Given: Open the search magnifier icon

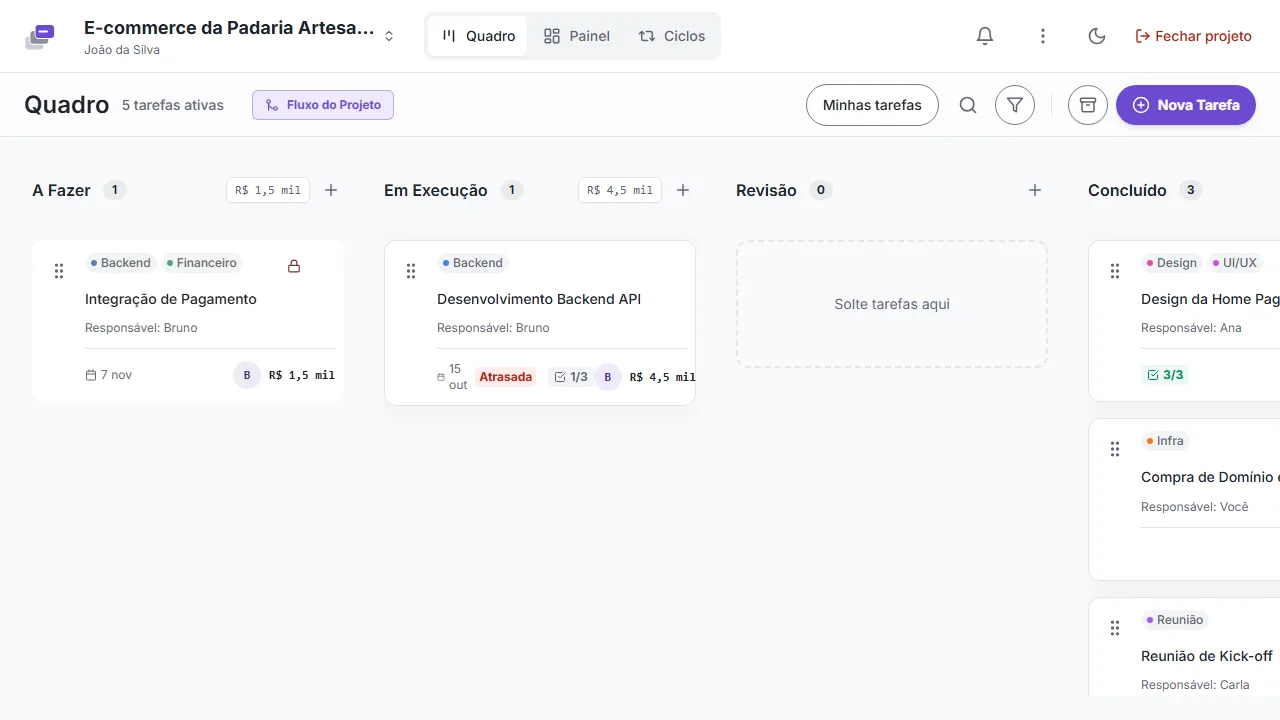Looking at the screenshot, I should (x=968, y=105).
